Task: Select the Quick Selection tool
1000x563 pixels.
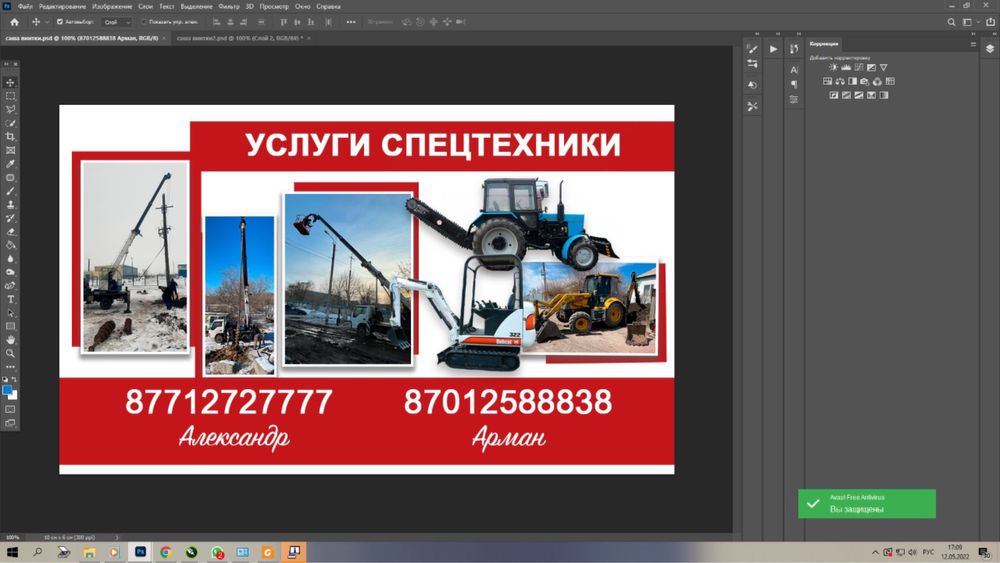Action: click(x=10, y=123)
